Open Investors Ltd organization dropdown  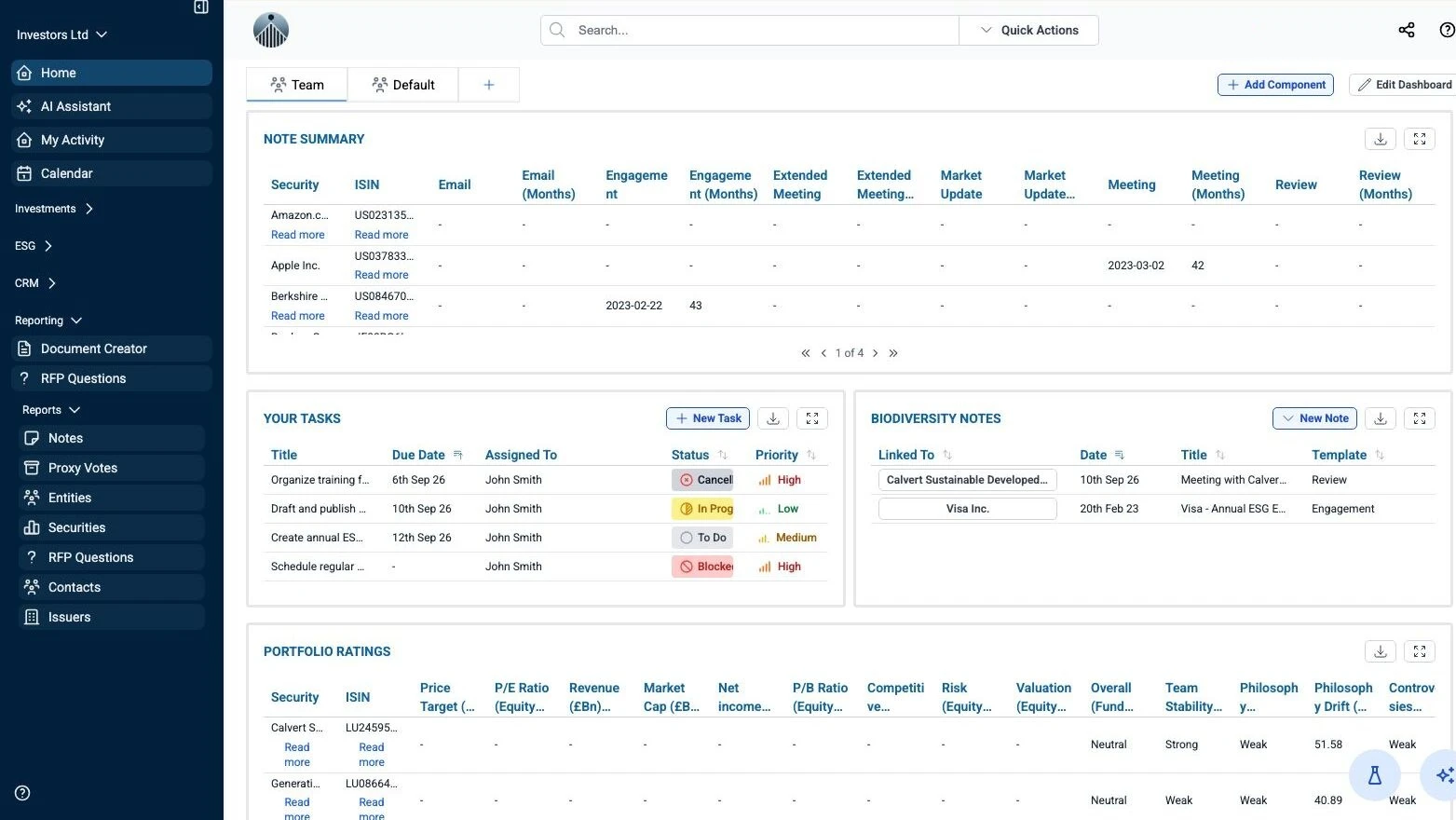click(x=61, y=34)
